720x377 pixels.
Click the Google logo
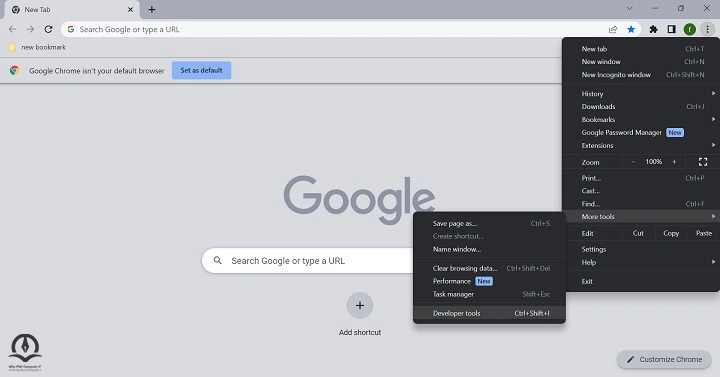click(359, 199)
